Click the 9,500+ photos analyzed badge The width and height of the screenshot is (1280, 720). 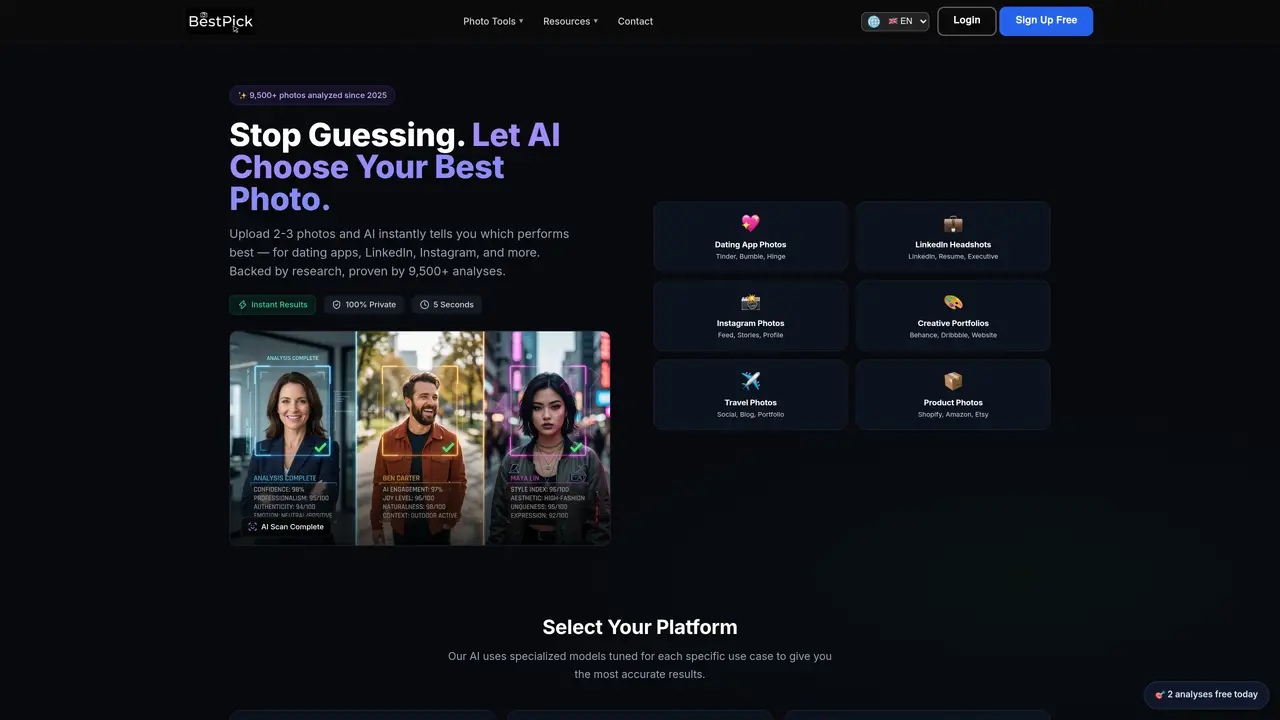click(312, 95)
